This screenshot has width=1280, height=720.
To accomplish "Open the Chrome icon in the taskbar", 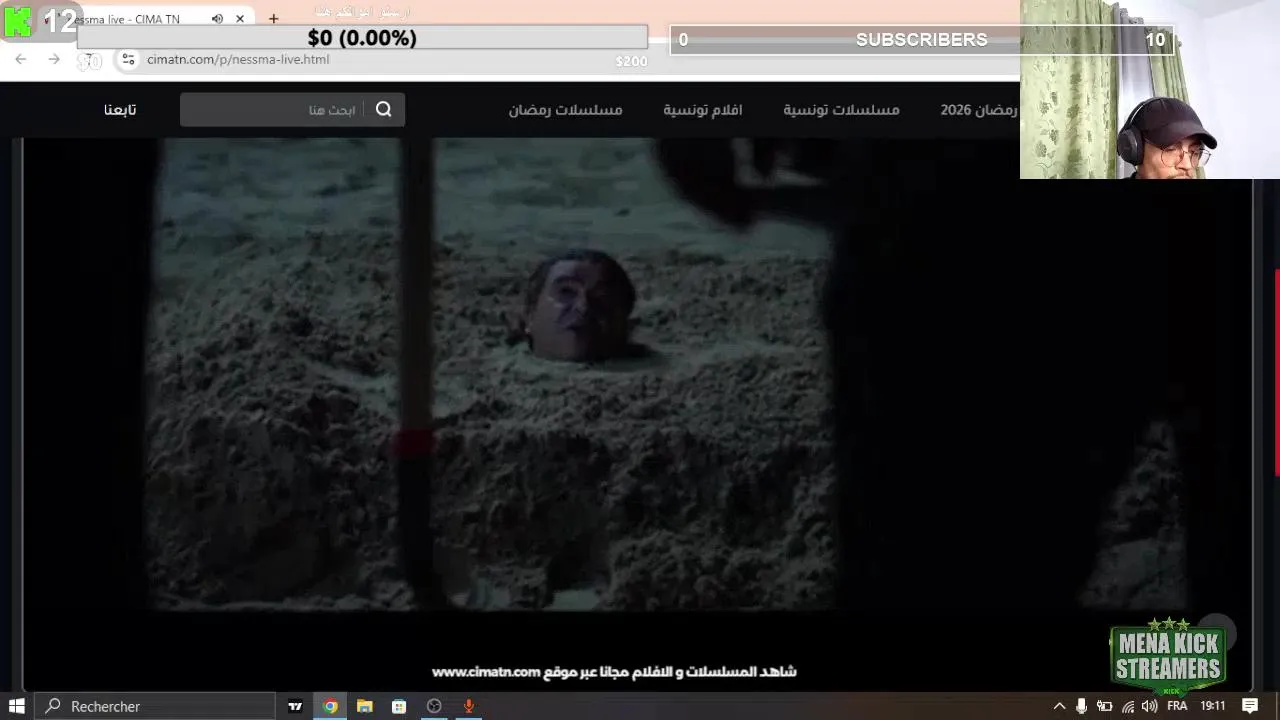I will click(330, 706).
